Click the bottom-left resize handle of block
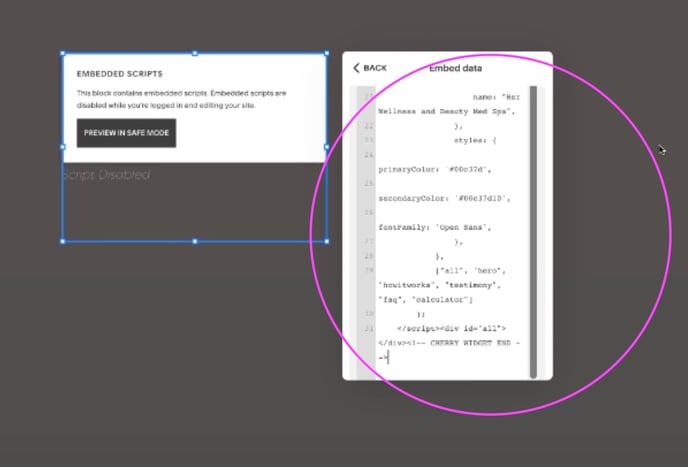Image resolution: width=688 pixels, height=467 pixels. pos(63,241)
